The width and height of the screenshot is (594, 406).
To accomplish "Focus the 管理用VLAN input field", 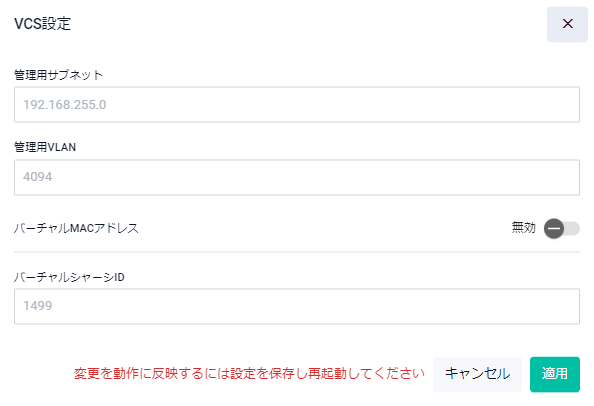I will tap(297, 177).
